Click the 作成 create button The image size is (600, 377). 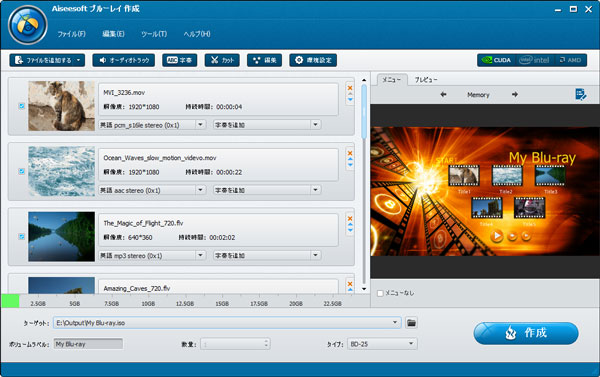coord(526,333)
